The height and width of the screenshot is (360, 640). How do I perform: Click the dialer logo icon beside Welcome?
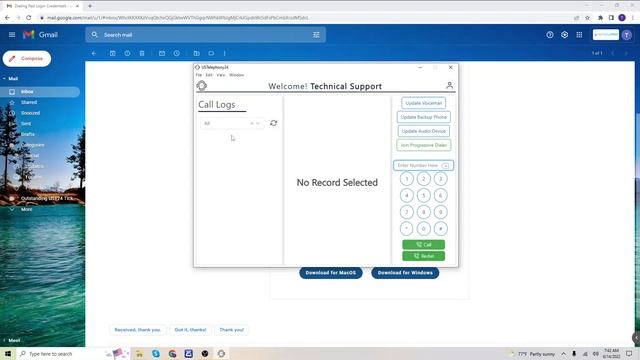[202, 86]
